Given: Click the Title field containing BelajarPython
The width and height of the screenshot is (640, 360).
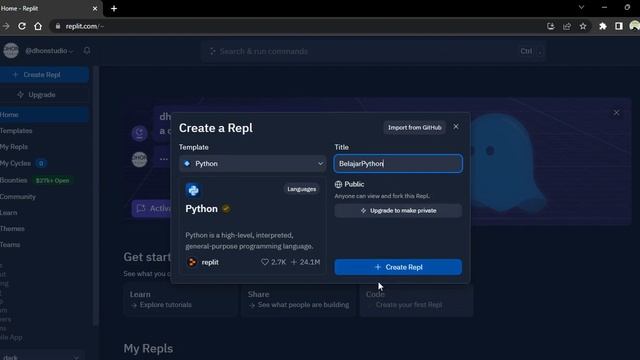Looking at the screenshot, I should (398, 164).
